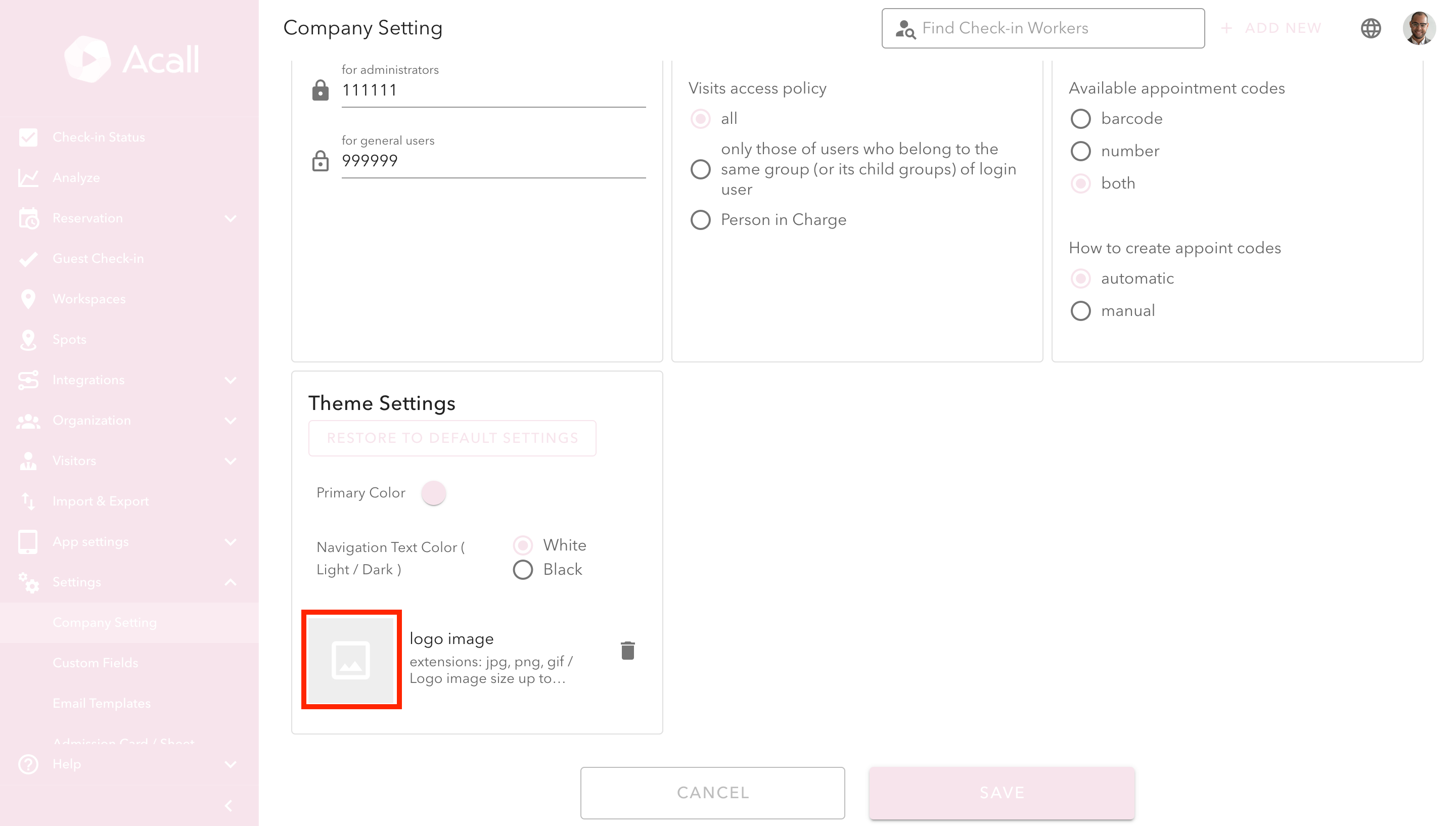Choose Person in Charge access policy
The width and height of the screenshot is (1456, 826).
coord(701,220)
